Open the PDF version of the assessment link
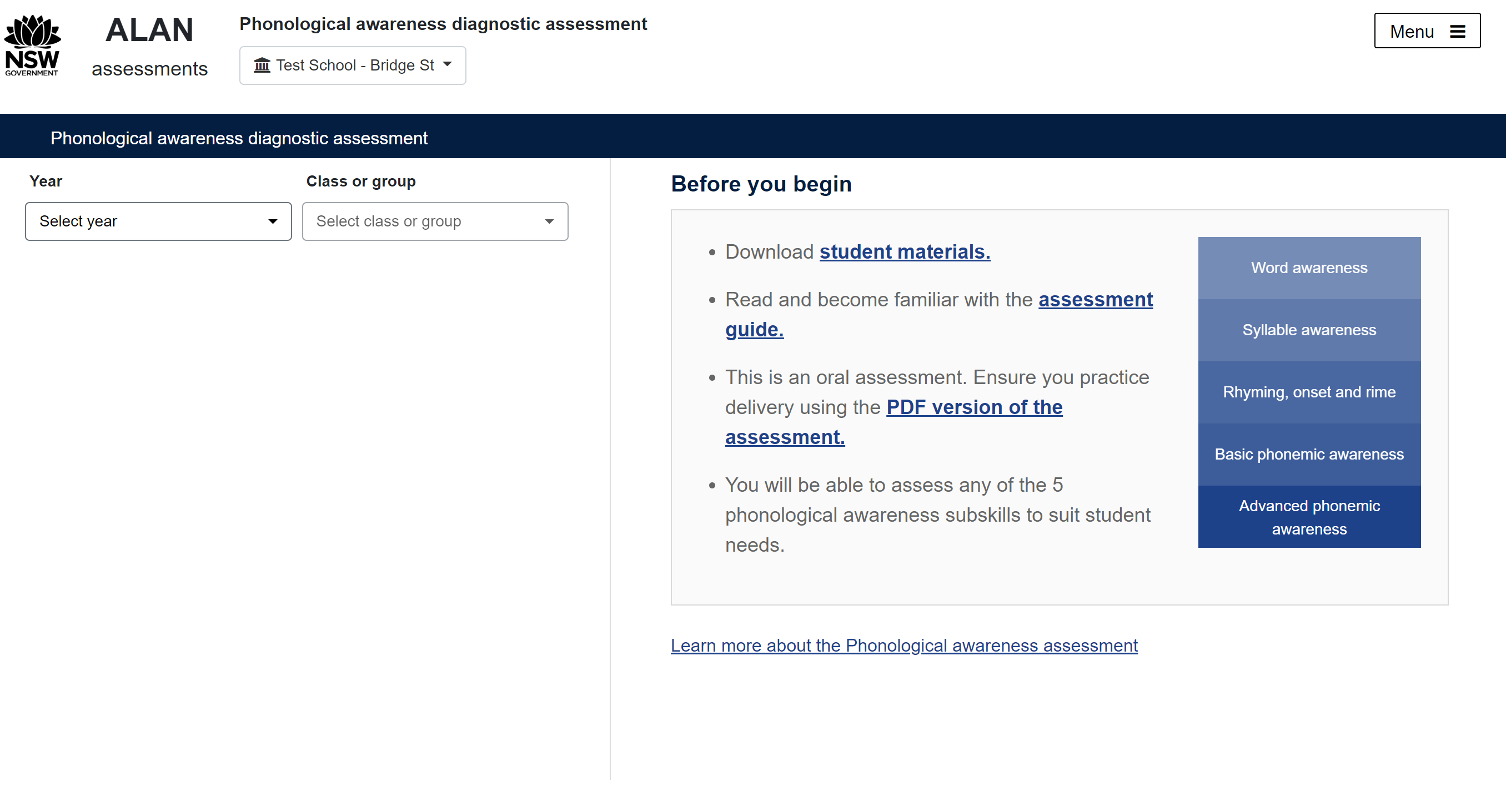This screenshot has height=812, width=1506. pyautogui.click(x=974, y=407)
